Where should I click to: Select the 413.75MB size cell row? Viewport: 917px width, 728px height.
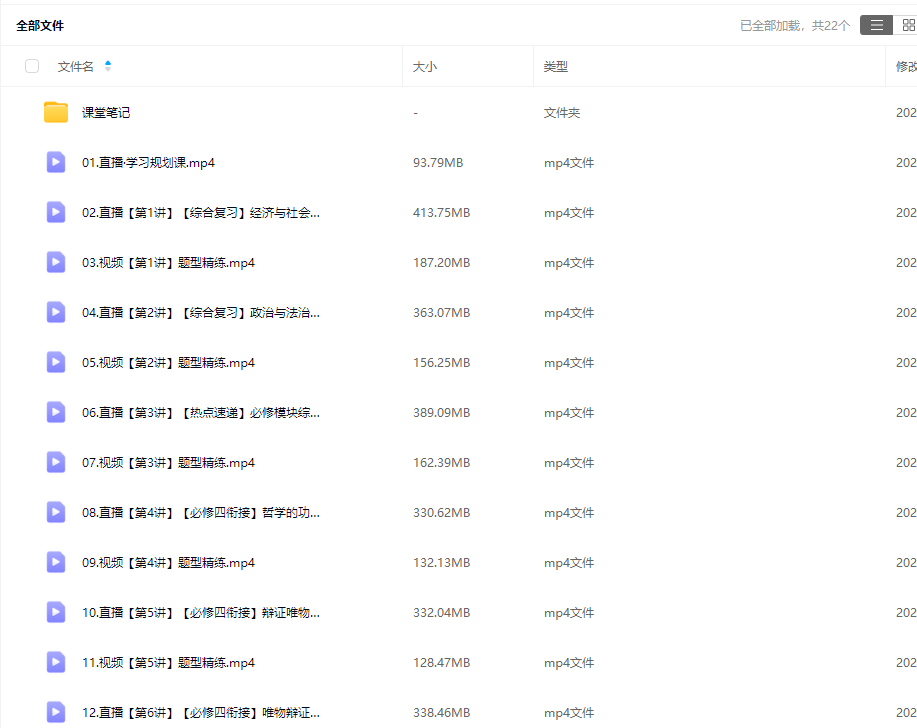click(x=441, y=213)
